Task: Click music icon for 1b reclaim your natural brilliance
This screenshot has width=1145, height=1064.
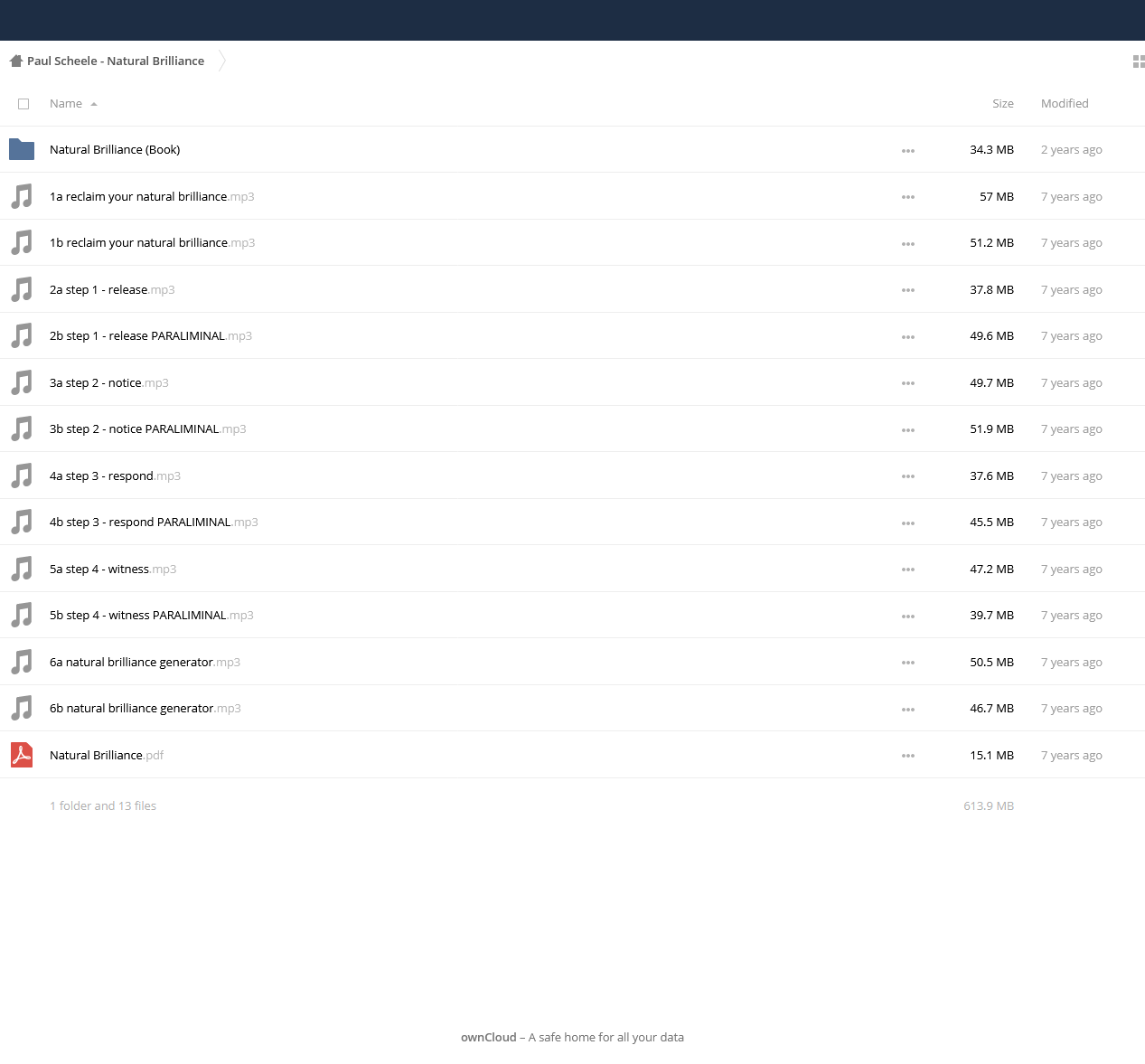Action: [22, 242]
